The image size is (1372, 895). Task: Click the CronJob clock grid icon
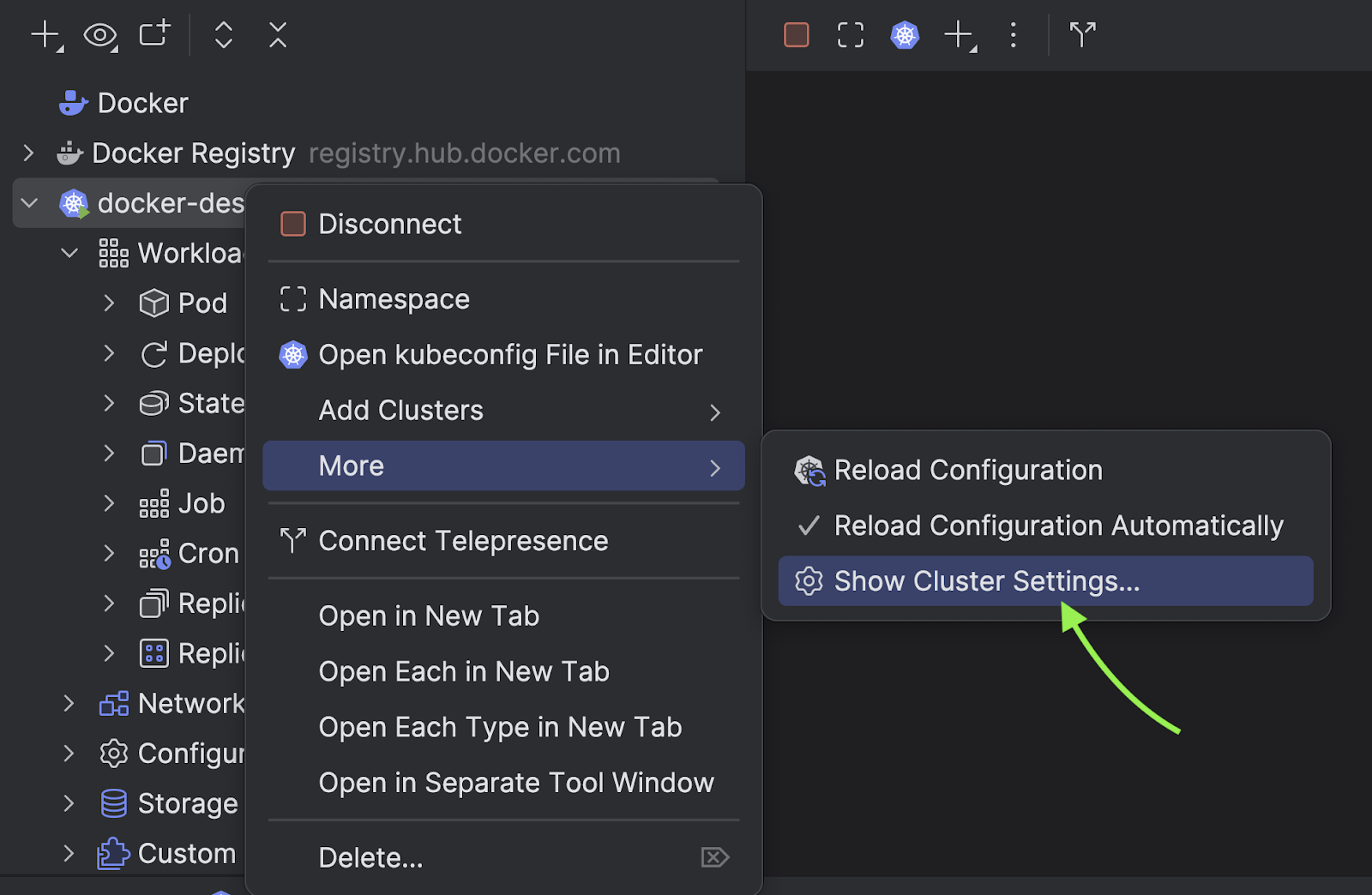(x=154, y=555)
